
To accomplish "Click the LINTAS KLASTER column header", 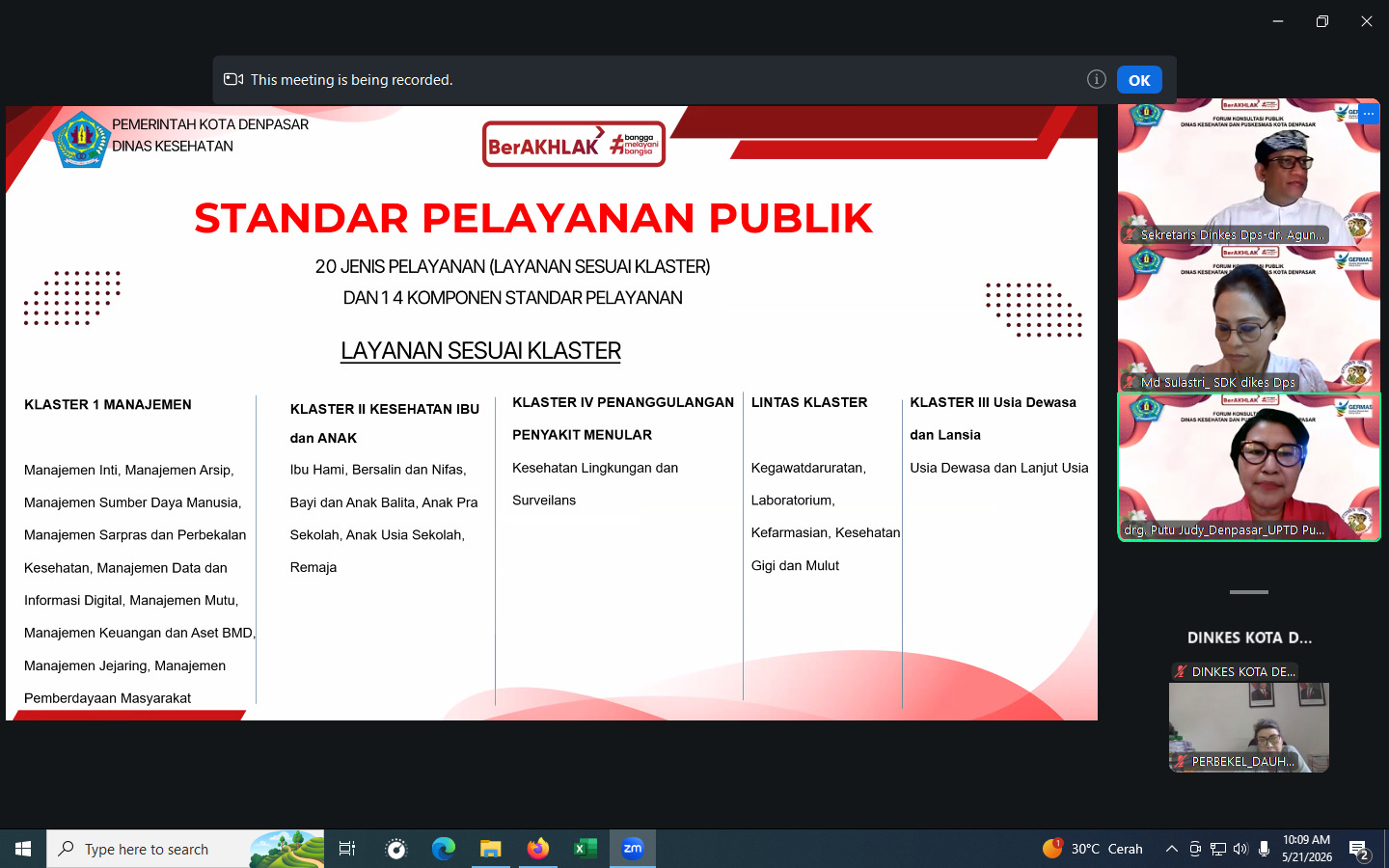I will 809,402.
